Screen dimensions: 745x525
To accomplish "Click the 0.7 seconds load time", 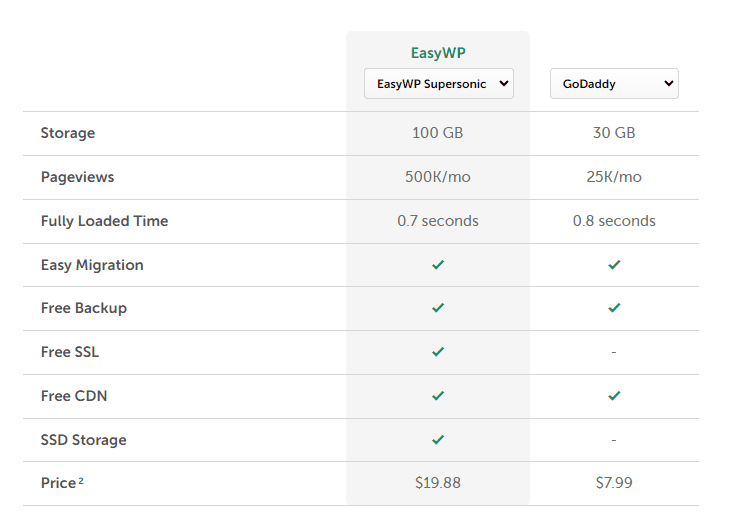I will coord(438,221).
